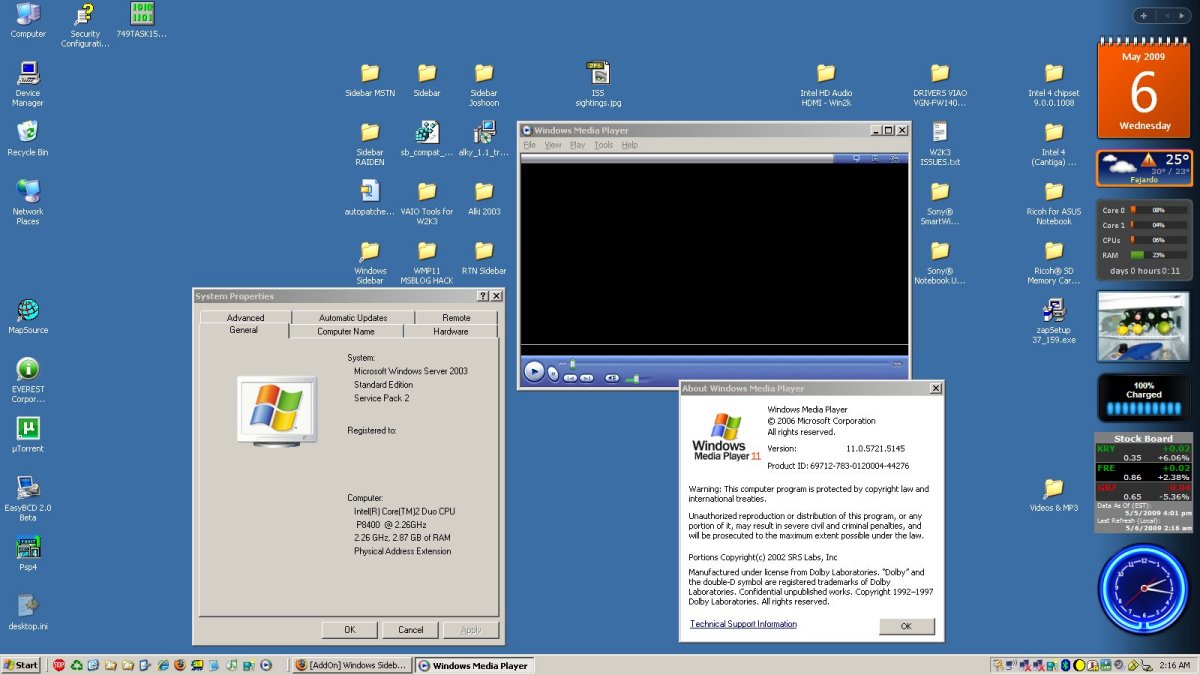This screenshot has height=675, width=1200.
Task: Launch MapSource from the desktop
Action: (x=28, y=316)
